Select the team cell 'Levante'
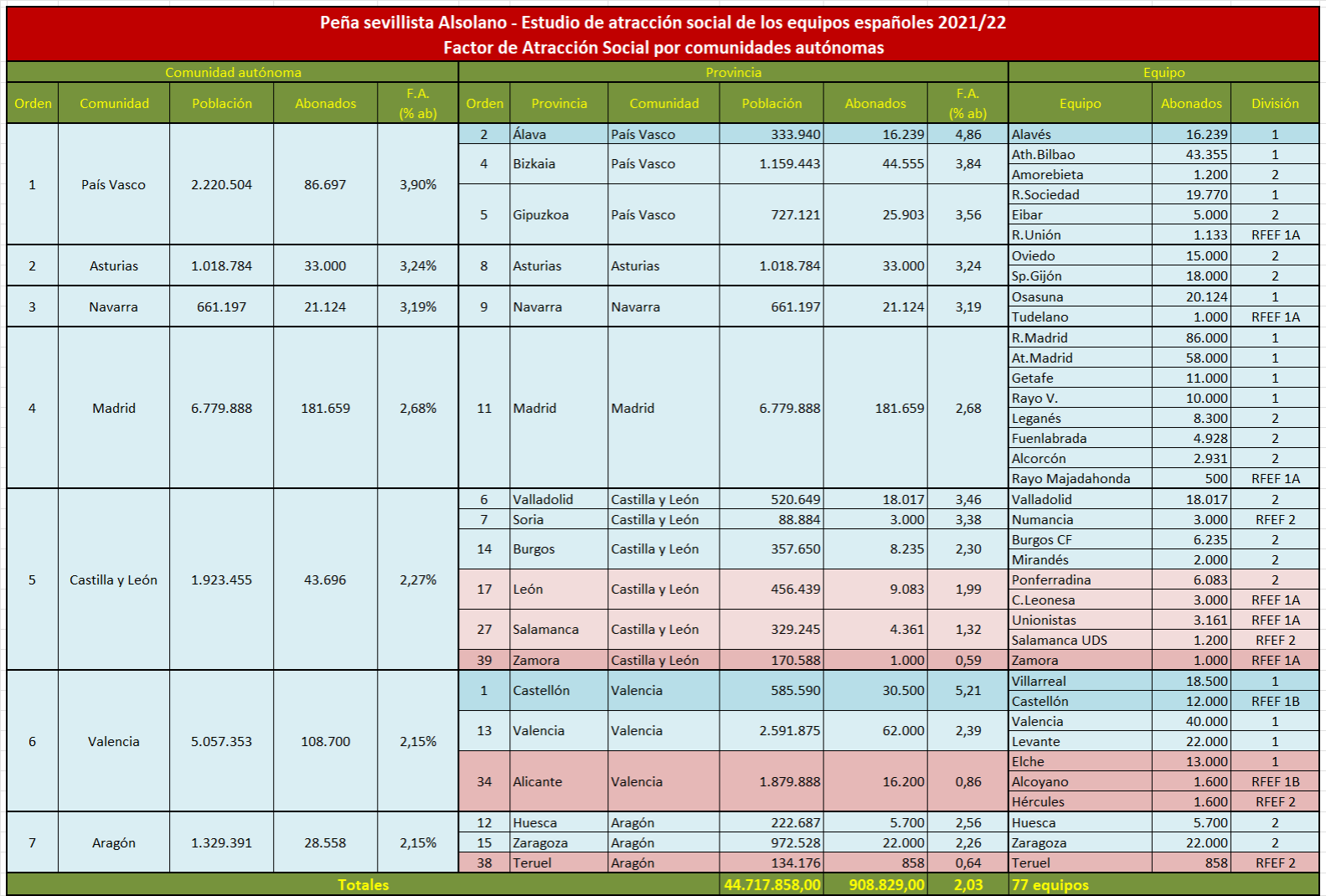This screenshot has height=896, width=1326. coord(1081,741)
